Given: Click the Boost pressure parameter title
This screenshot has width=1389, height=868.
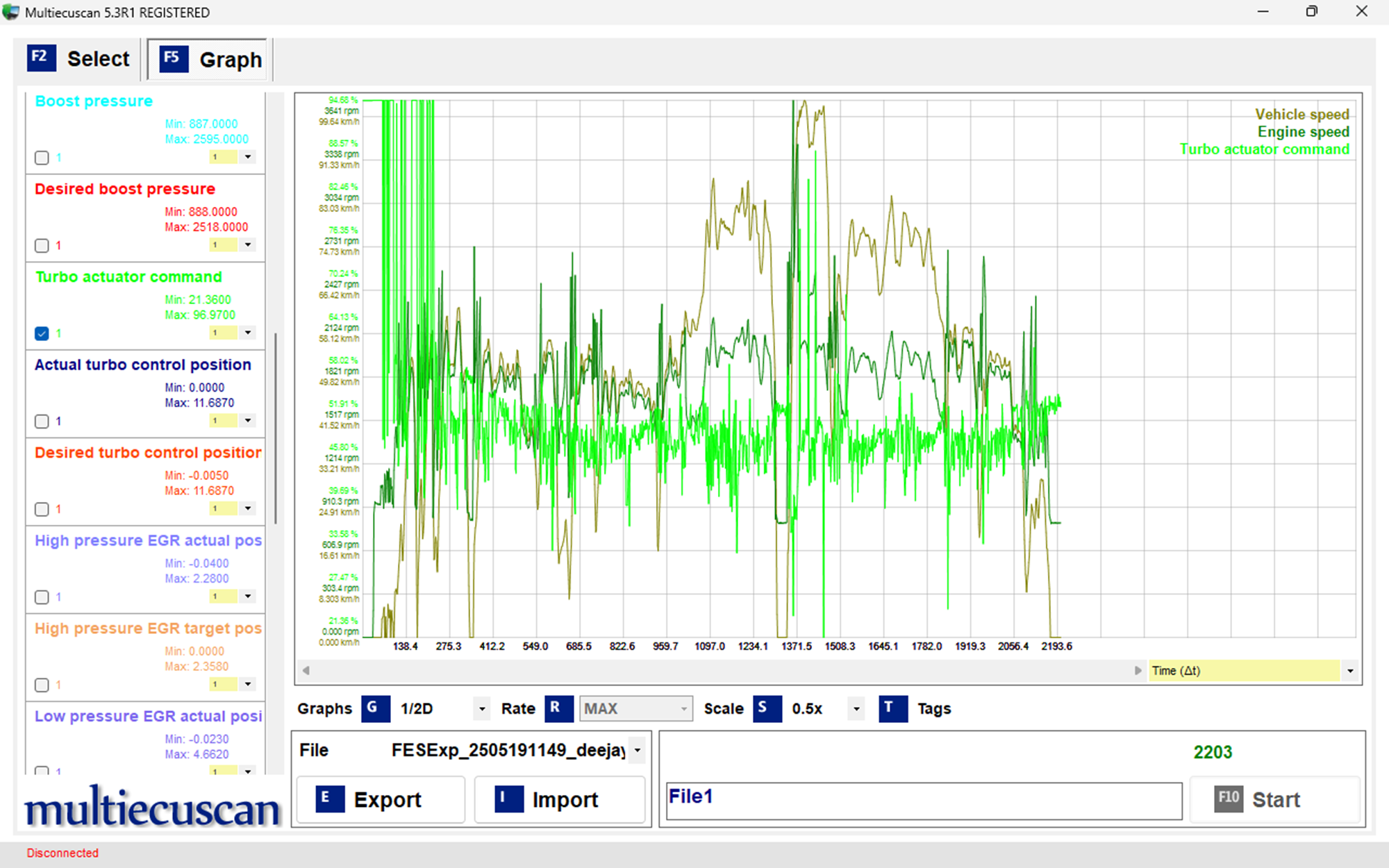Looking at the screenshot, I should point(94,101).
